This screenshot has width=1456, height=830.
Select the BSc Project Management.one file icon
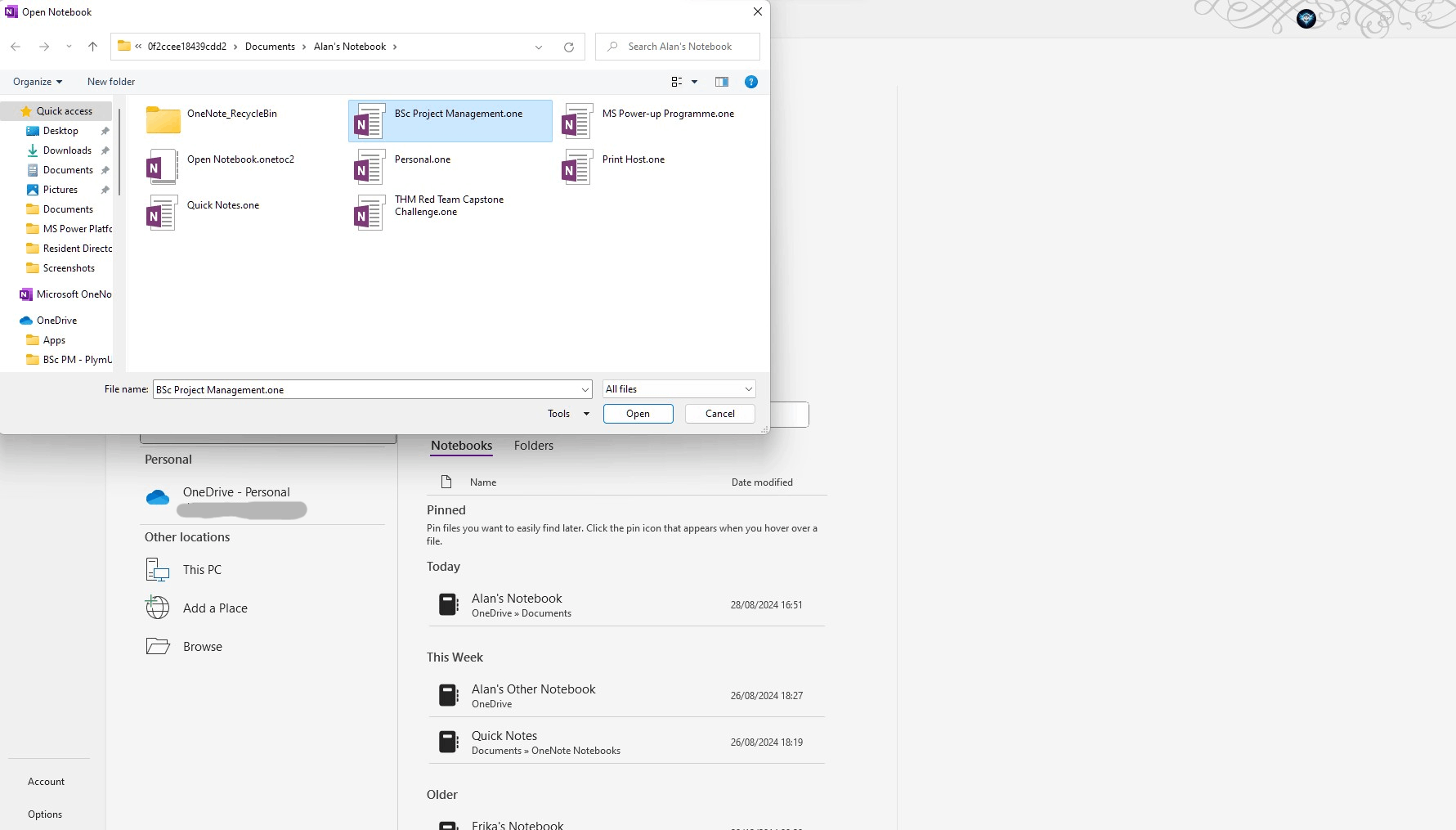(x=370, y=121)
